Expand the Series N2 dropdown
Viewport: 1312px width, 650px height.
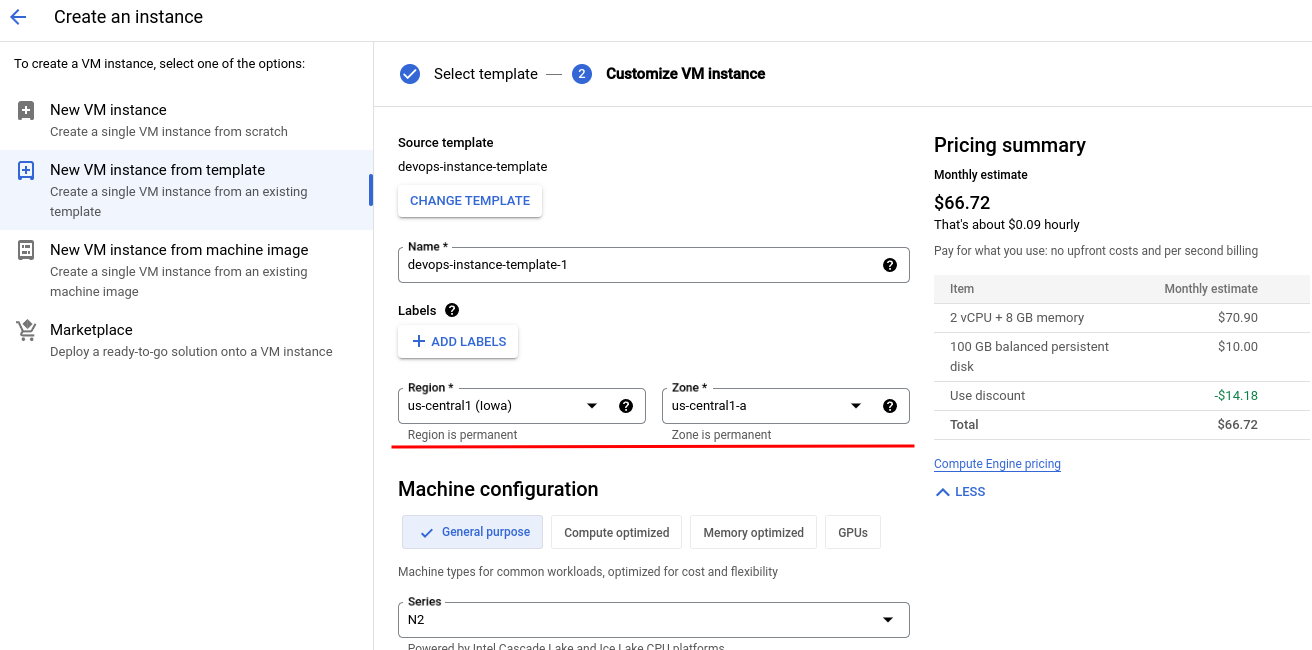[x=654, y=620]
